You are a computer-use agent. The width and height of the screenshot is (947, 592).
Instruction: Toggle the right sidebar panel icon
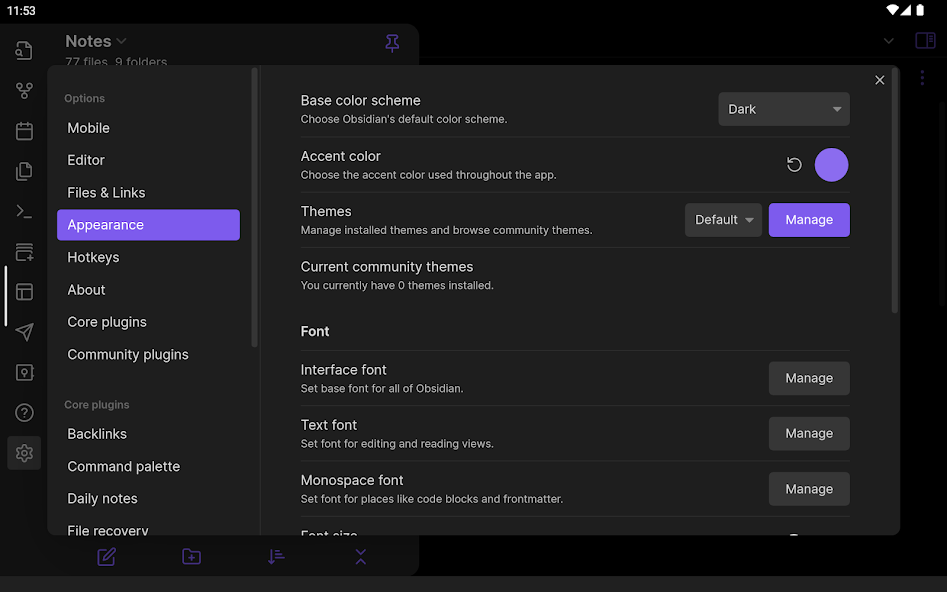pos(923,41)
